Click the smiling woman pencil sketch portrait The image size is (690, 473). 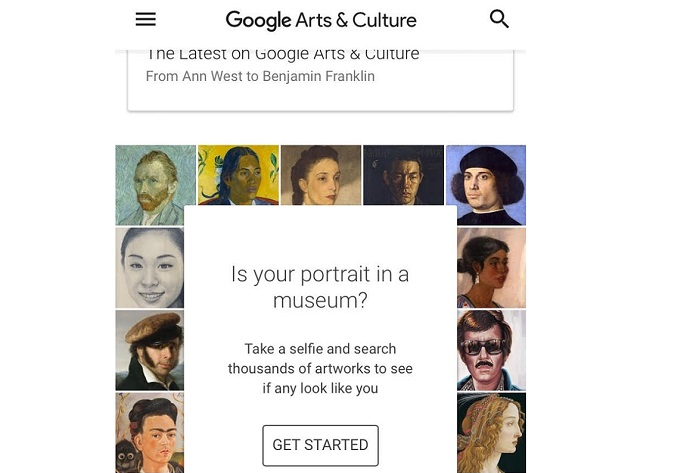click(150, 267)
